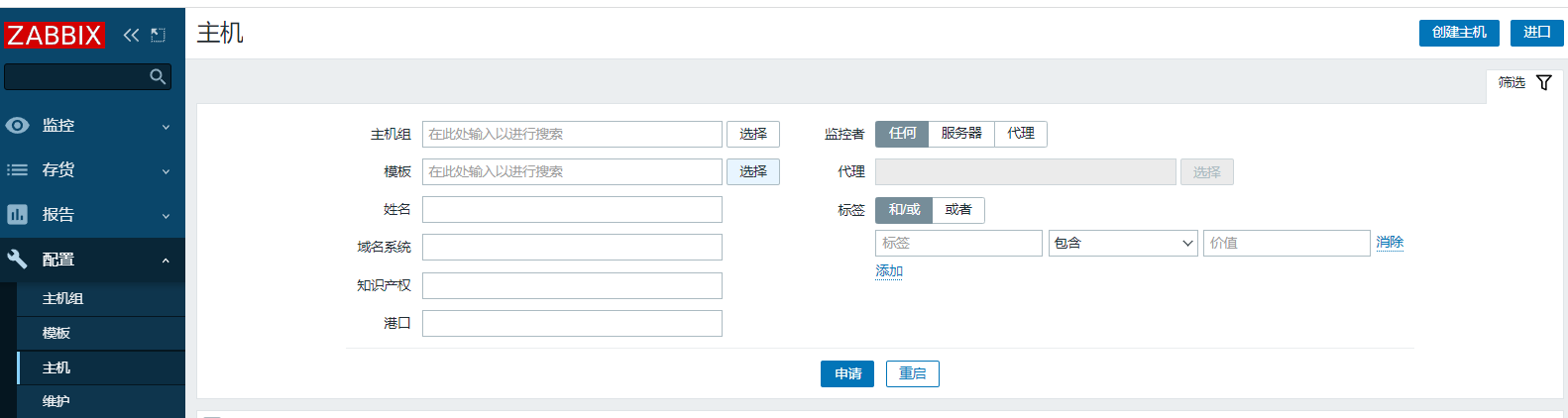Open the 包含 tag operator dropdown

[x=1124, y=243]
